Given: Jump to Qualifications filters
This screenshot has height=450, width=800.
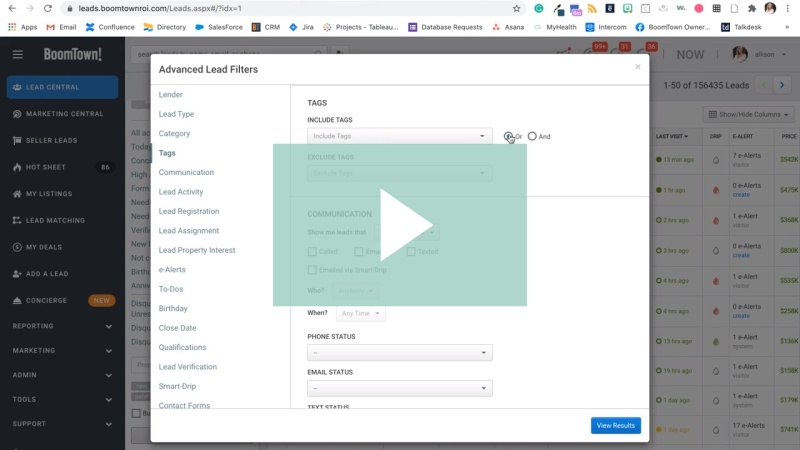Looking at the screenshot, I should 182,347.
